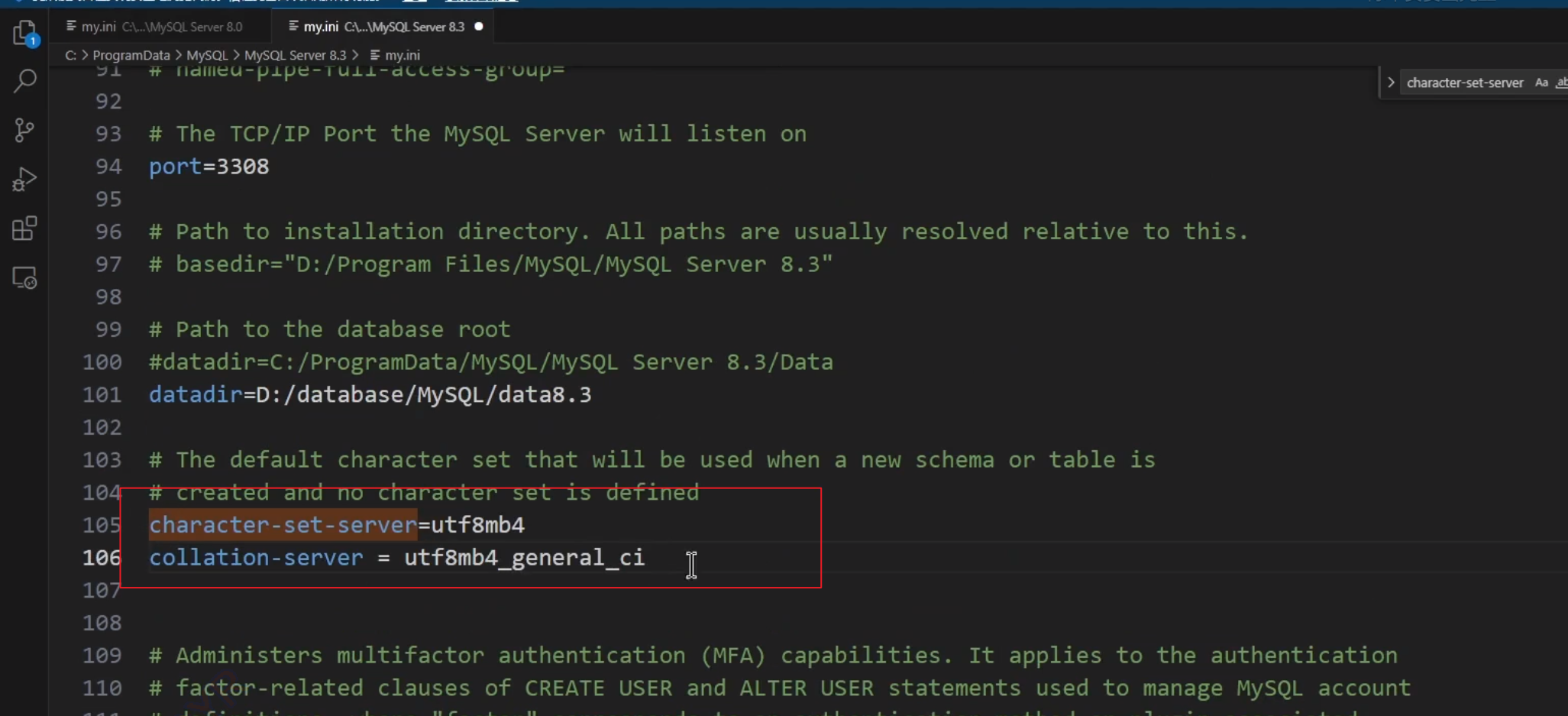Image resolution: width=1568 pixels, height=716 pixels.
Task: Click unsaved dot on MySQL Server 8.3 tab
Action: click(x=479, y=27)
